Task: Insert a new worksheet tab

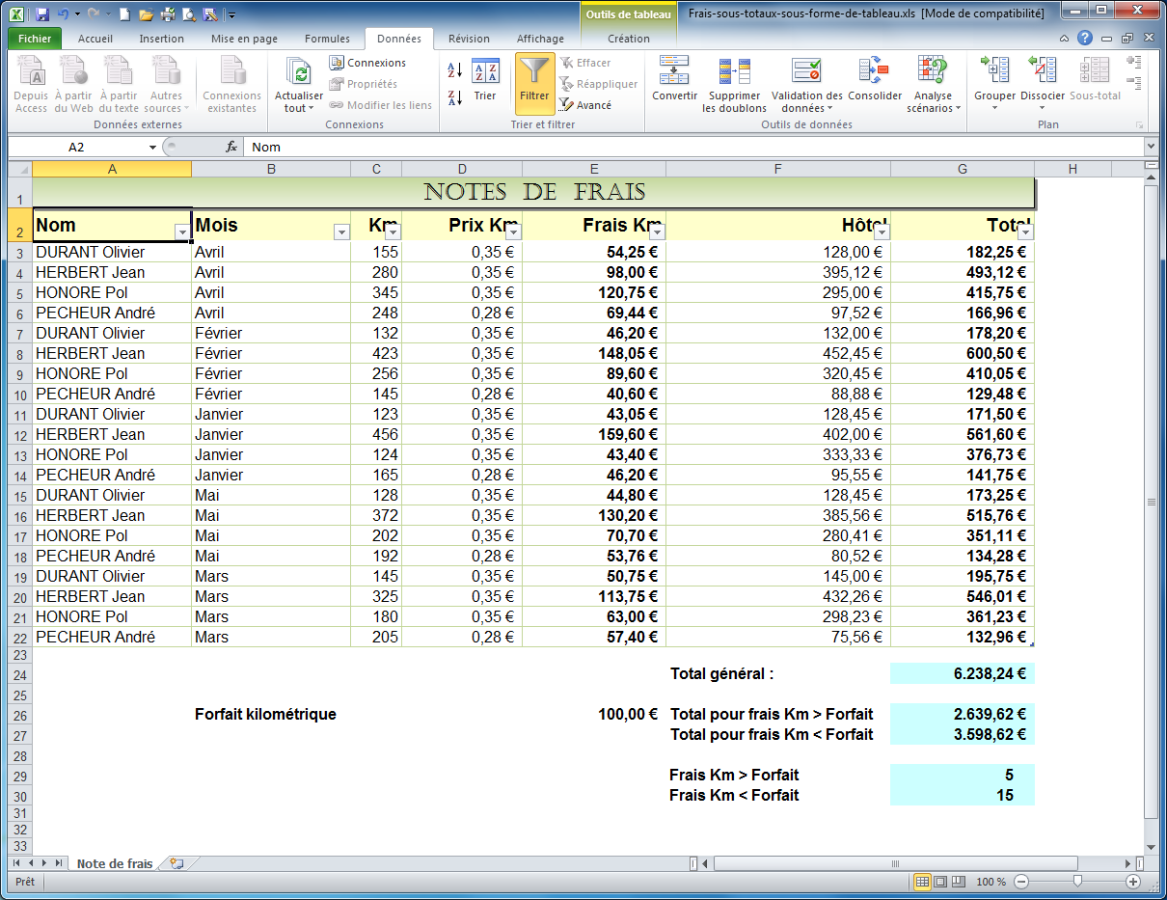Action: (176, 864)
